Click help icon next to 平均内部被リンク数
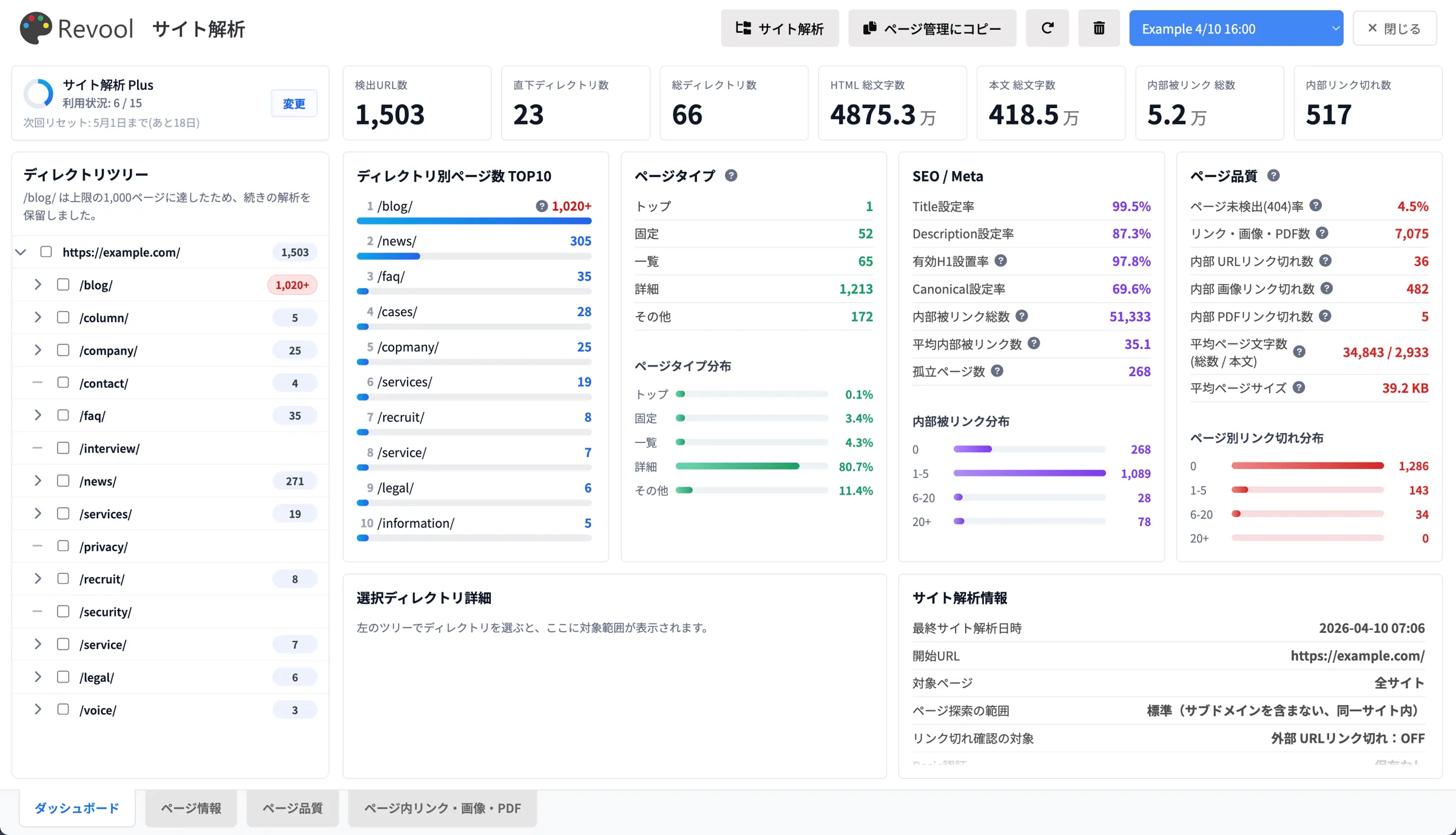The height and width of the screenshot is (835, 1456). tap(1034, 343)
